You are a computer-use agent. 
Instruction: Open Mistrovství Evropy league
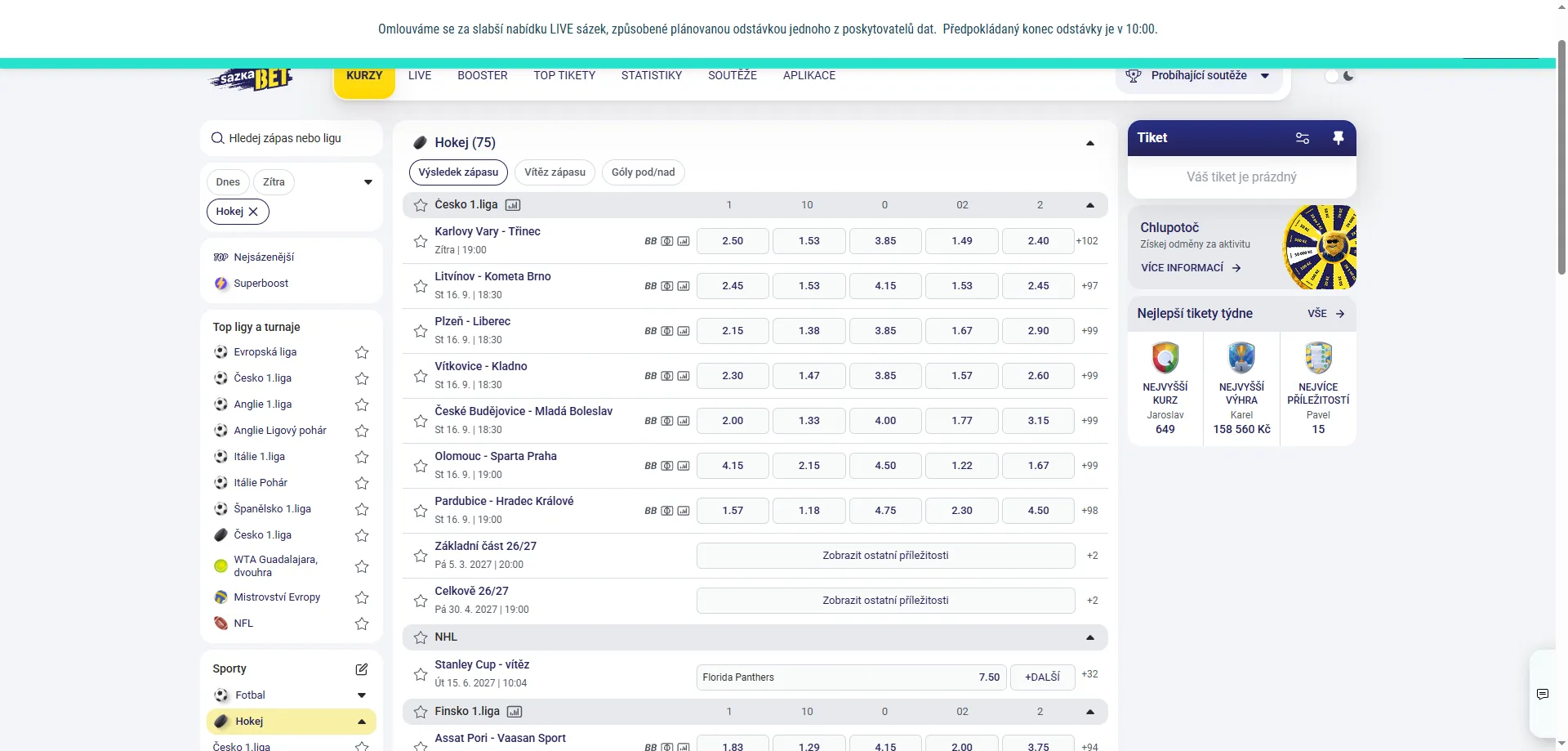(x=277, y=597)
